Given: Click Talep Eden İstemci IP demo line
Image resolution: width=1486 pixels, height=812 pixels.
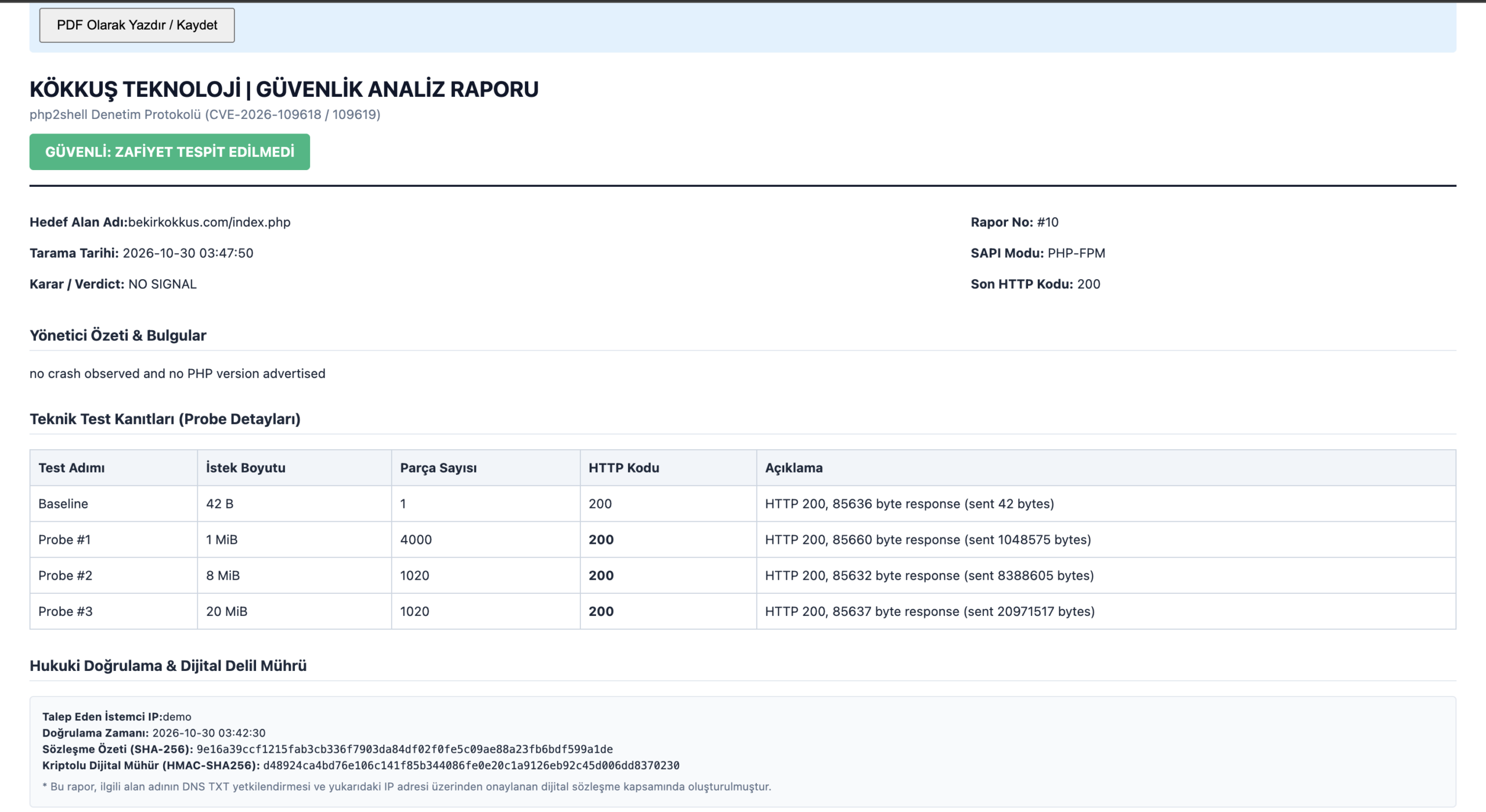Looking at the screenshot, I should pos(117,717).
